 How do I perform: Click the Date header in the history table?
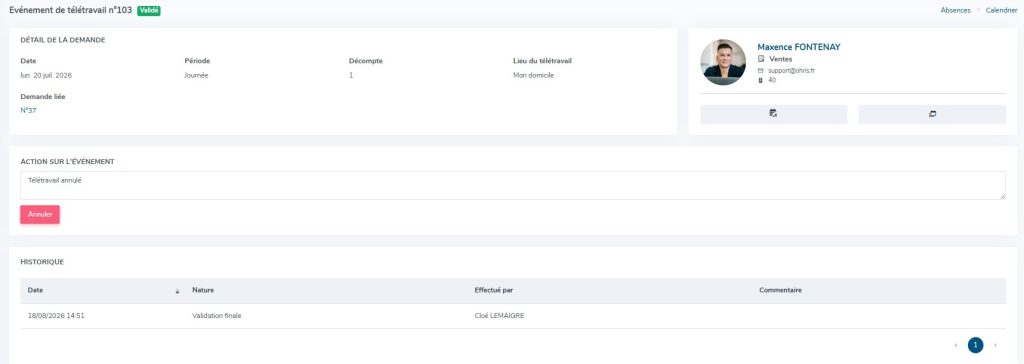35,290
